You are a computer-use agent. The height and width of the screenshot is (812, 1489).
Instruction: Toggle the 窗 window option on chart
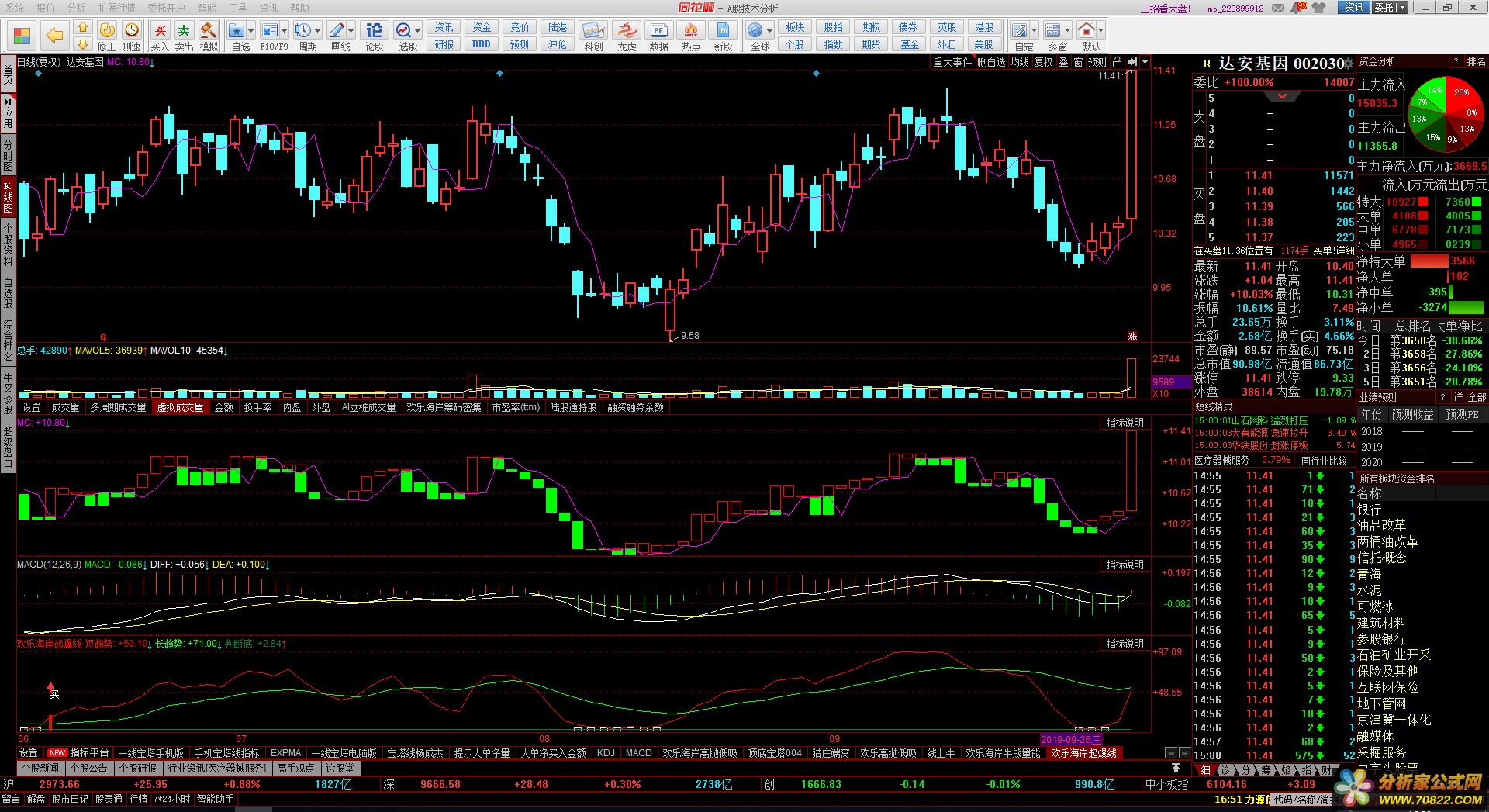pos(1078,62)
